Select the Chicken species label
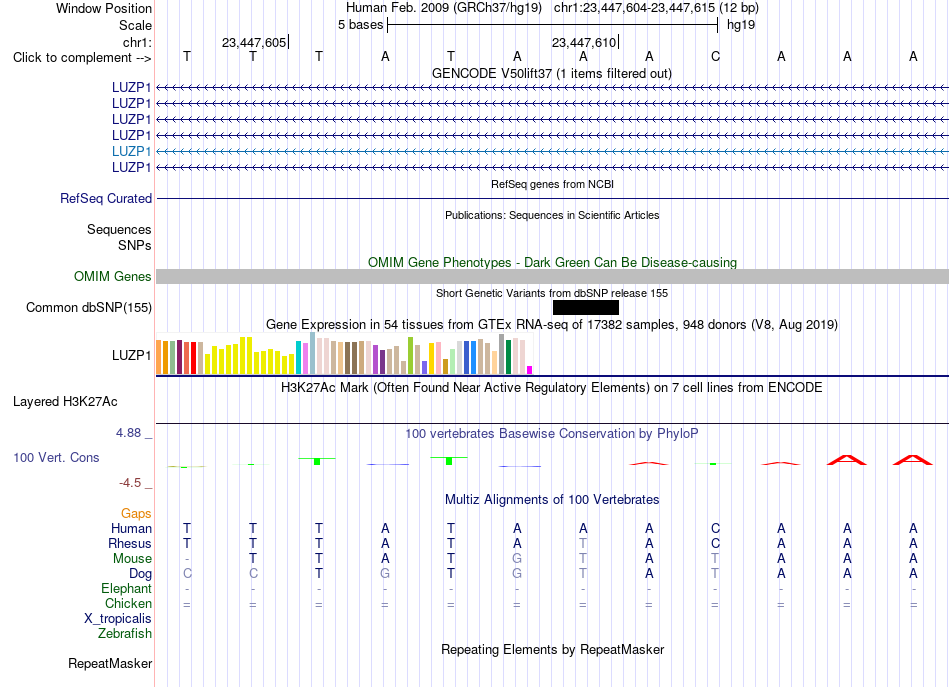Screen dimensions: 950x687 [128, 603]
